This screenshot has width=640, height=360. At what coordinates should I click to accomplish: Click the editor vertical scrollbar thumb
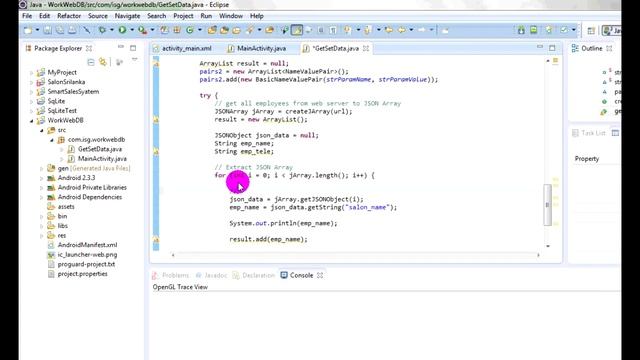point(547,205)
